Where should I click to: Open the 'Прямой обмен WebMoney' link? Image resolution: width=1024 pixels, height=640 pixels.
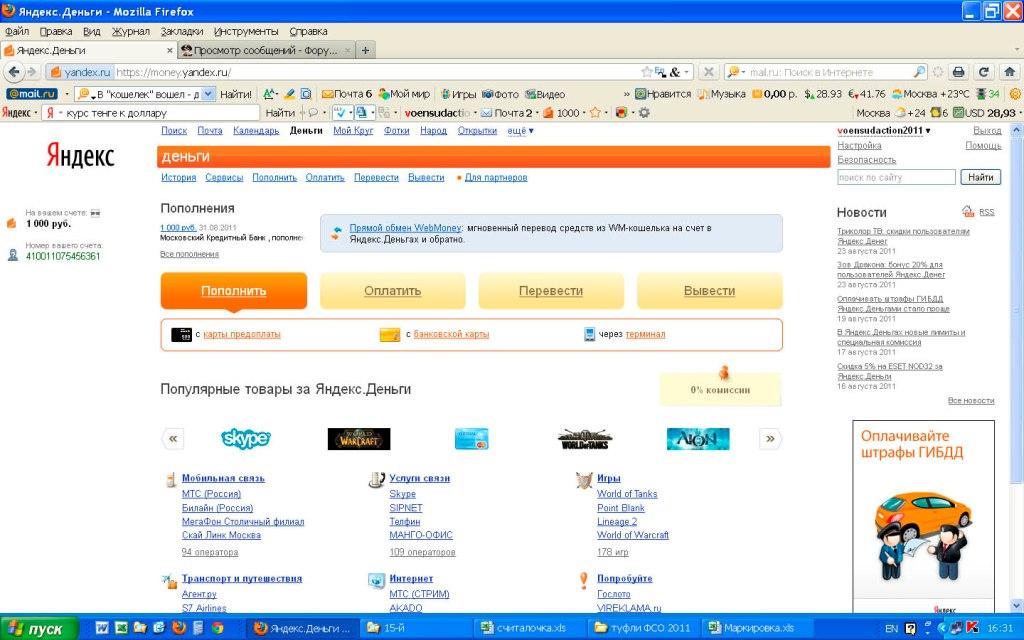[405, 228]
